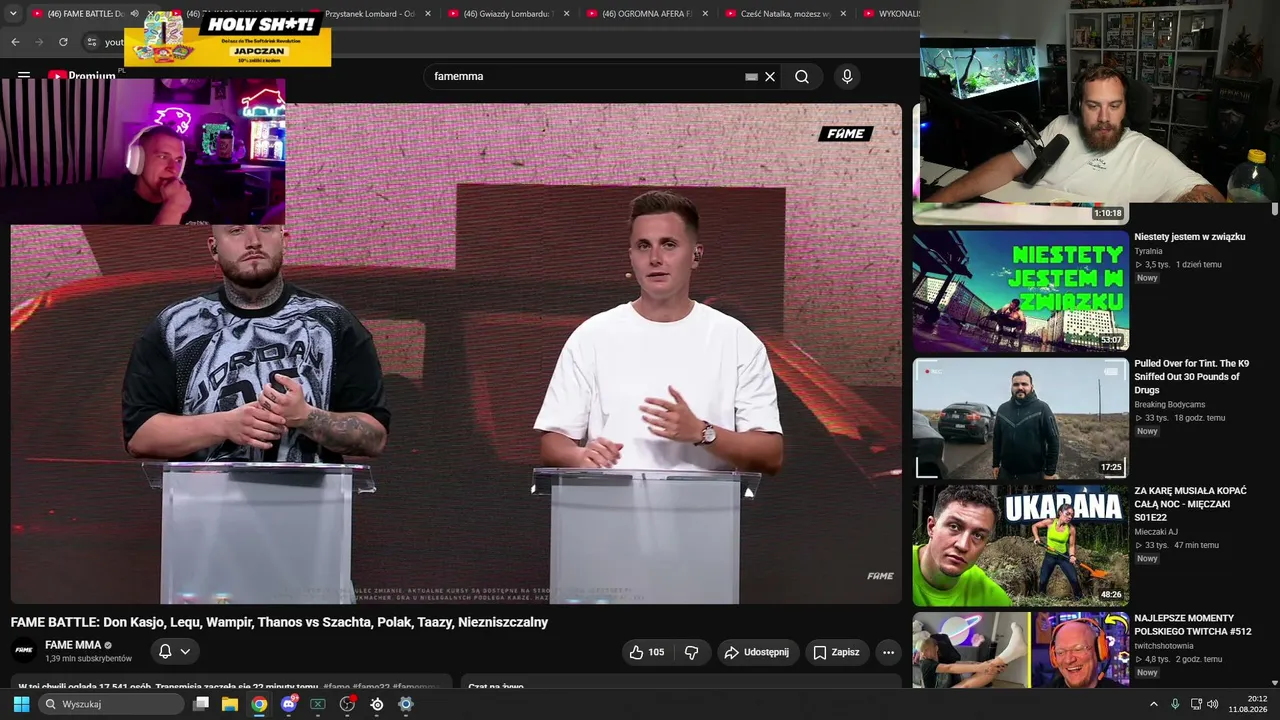Viewport: 1280px width, 720px height.
Task: Open the on-screen keyboard icon in search box
Action: [x=751, y=77]
